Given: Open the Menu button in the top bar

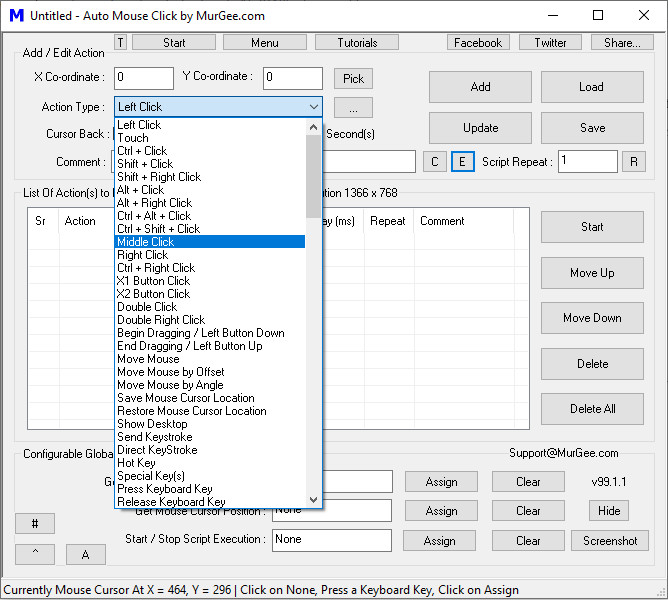Looking at the screenshot, I should (x=265, y=43).
